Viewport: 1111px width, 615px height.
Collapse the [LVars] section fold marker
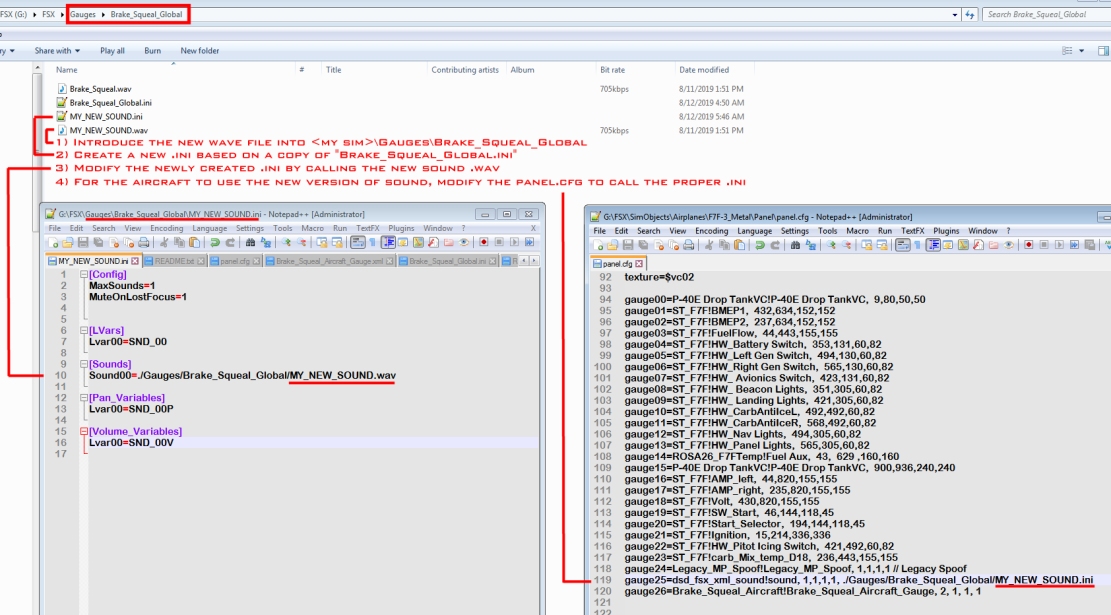coord(84,330)
